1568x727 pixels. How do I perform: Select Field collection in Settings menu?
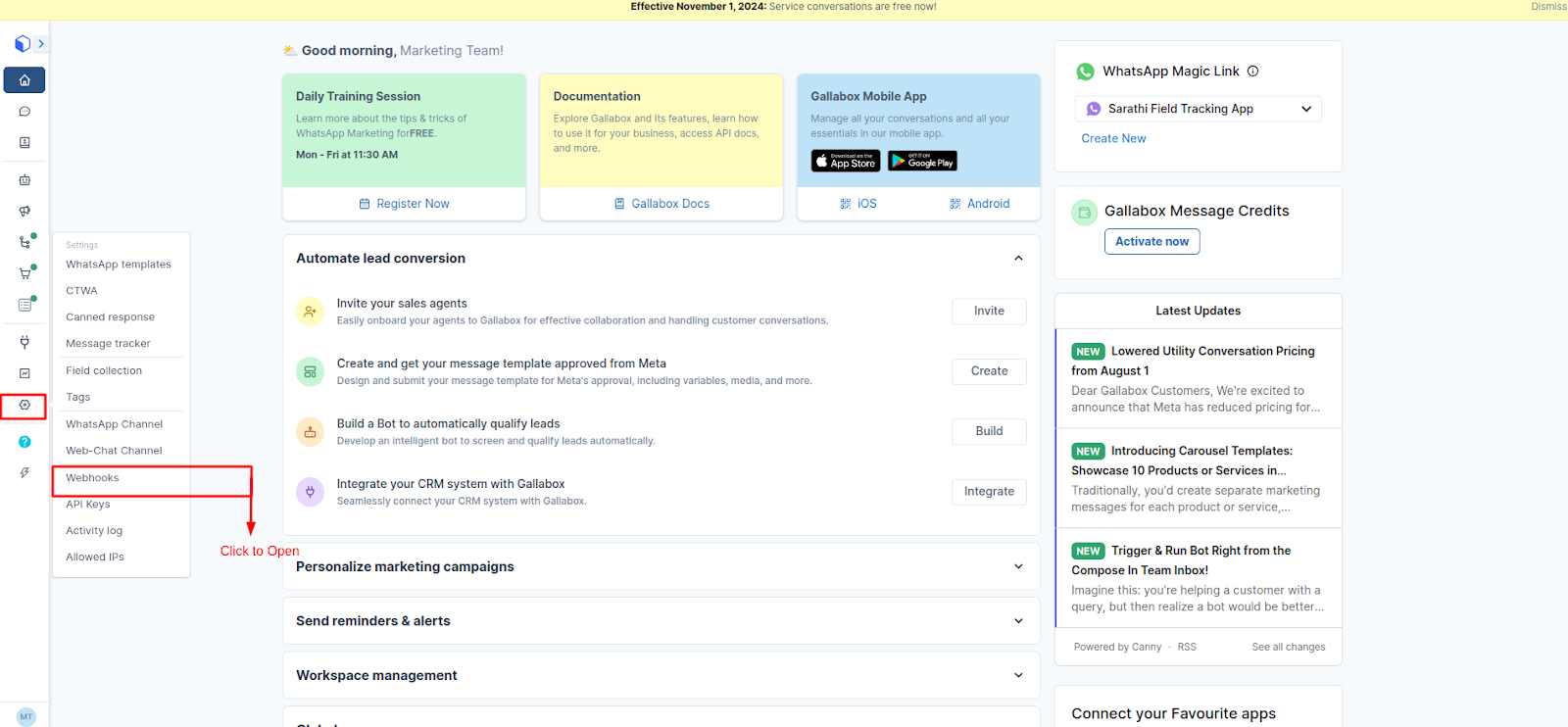[104, 370]
